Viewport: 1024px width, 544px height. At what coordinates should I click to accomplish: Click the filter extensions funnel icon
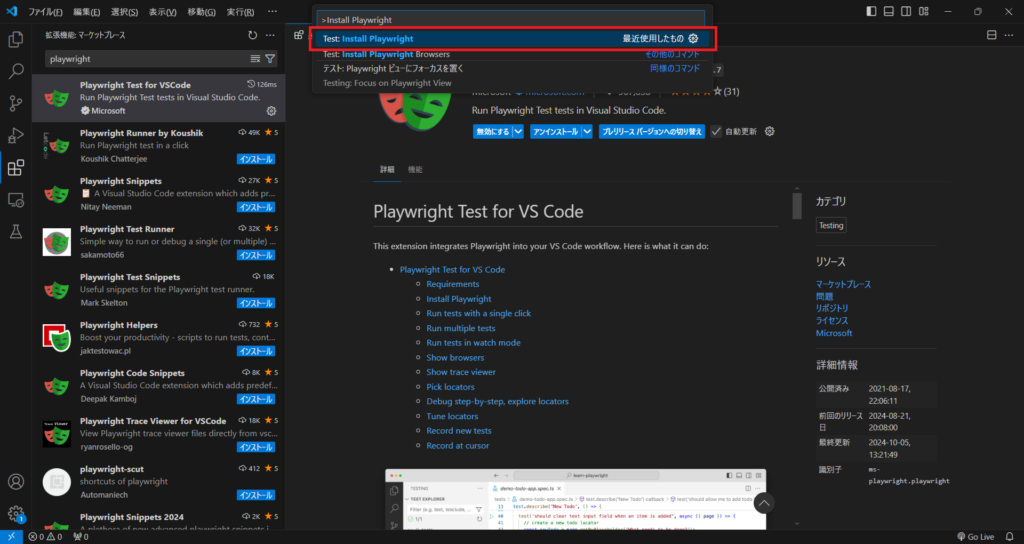click(x=270, y=59)
